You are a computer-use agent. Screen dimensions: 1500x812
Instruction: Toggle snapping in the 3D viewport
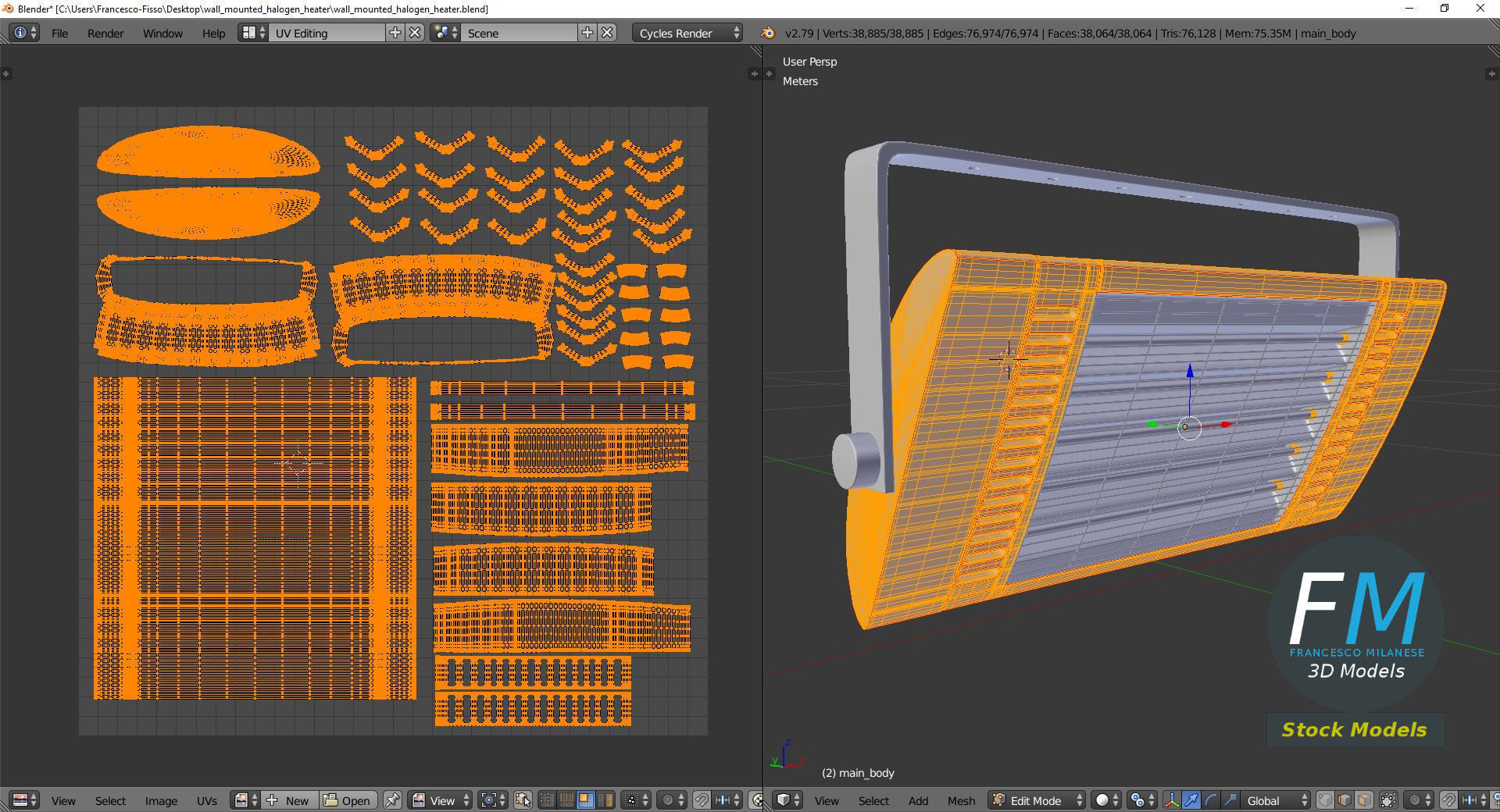pyautogui.click(x=1448, y=800)
